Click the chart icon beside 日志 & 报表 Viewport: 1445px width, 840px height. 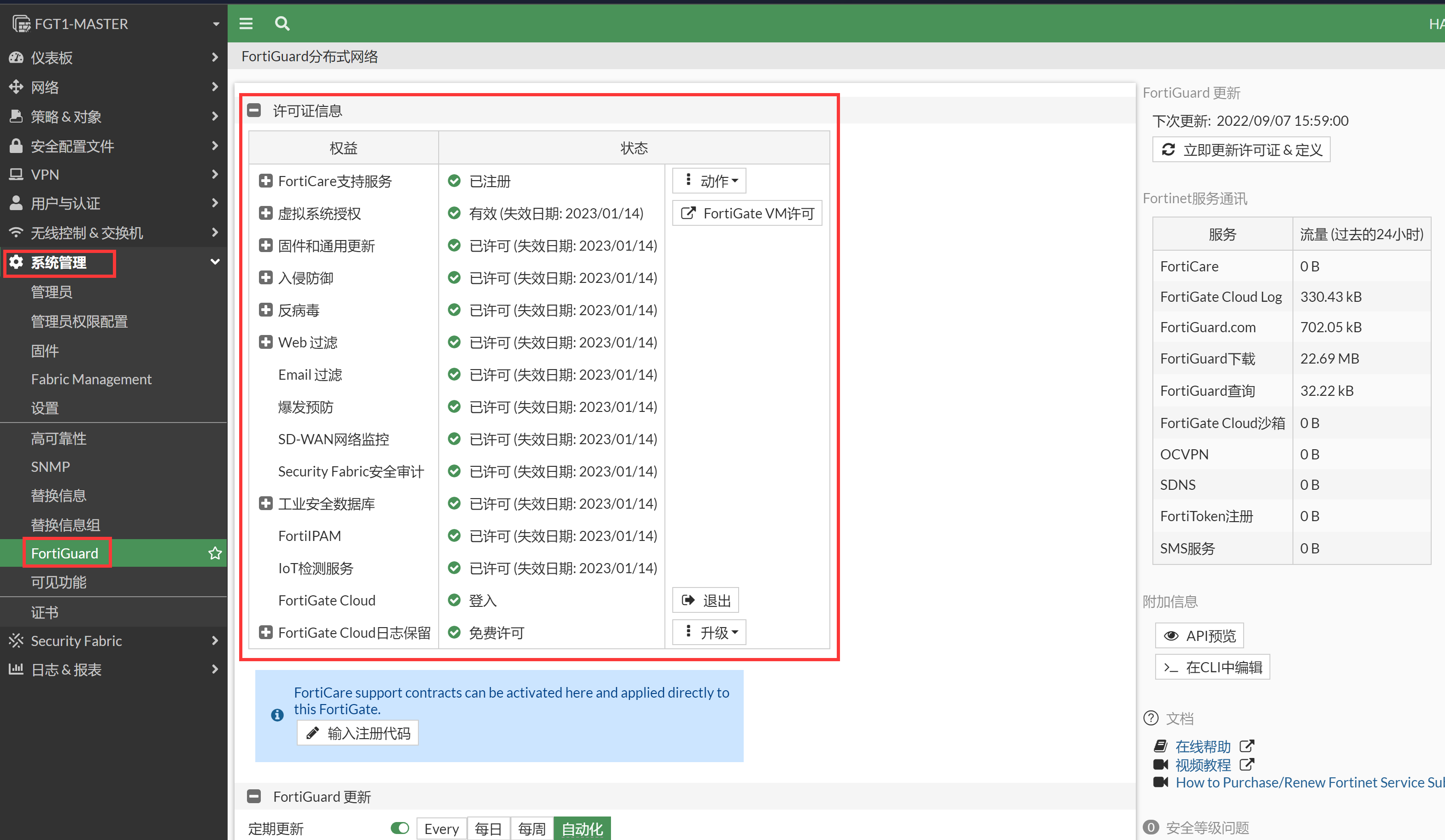point(16,669)
